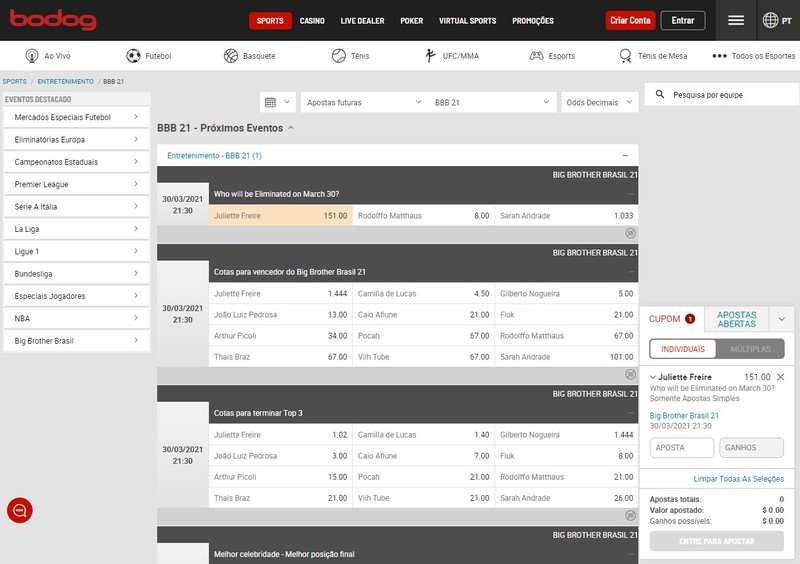Image resolution: width=800 pixels, height=564 pixels.
Task: Open the calendar date picker icon
Action: coord(270,102)
